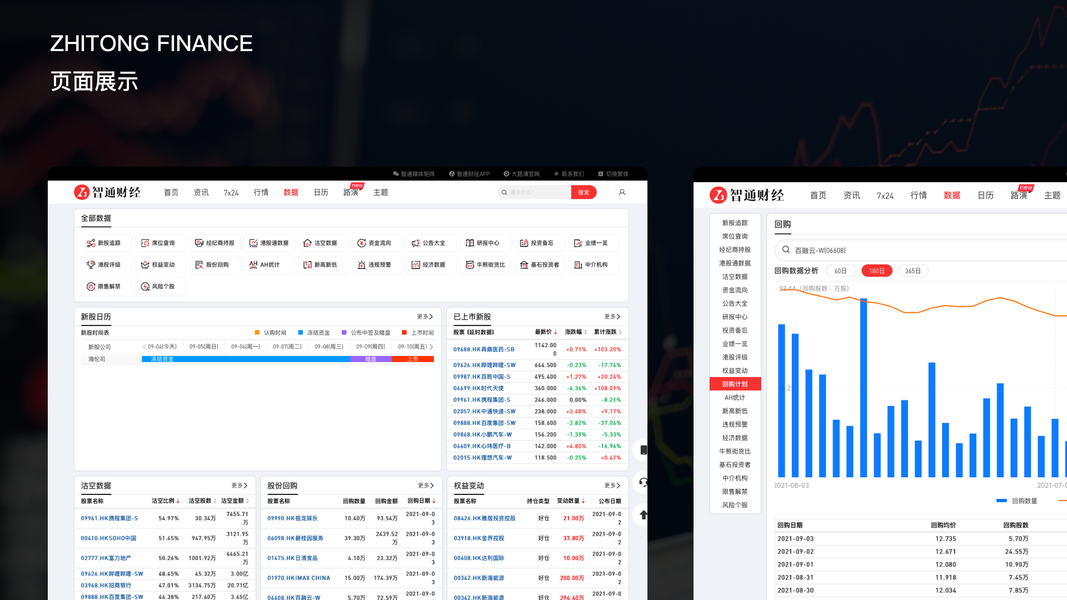The image size is (1067, 600).
Task: Open 公告大全 tile in data grid
Action: (x=429, y=243)
